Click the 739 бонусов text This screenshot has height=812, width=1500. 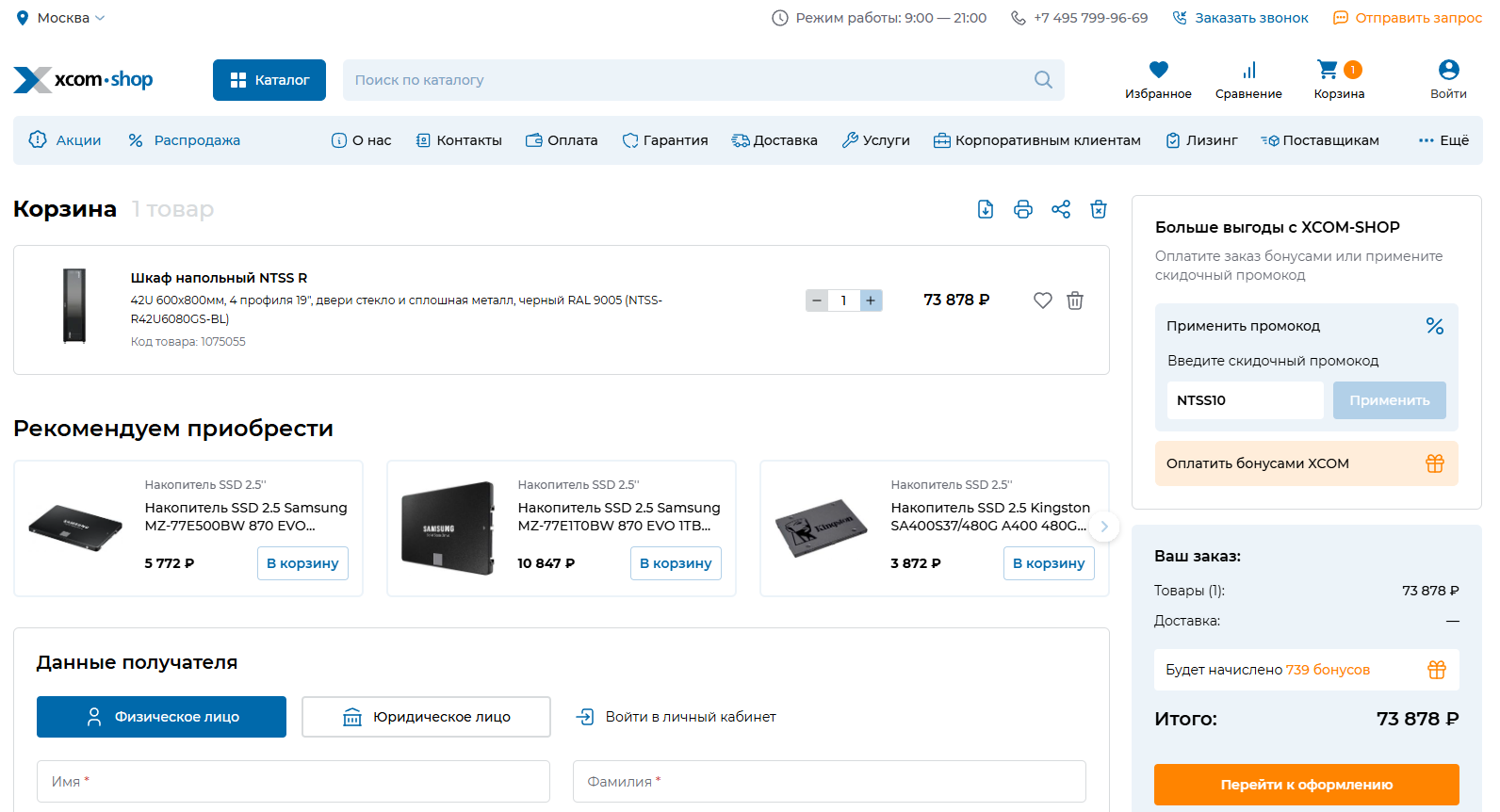coord(1328,670)
